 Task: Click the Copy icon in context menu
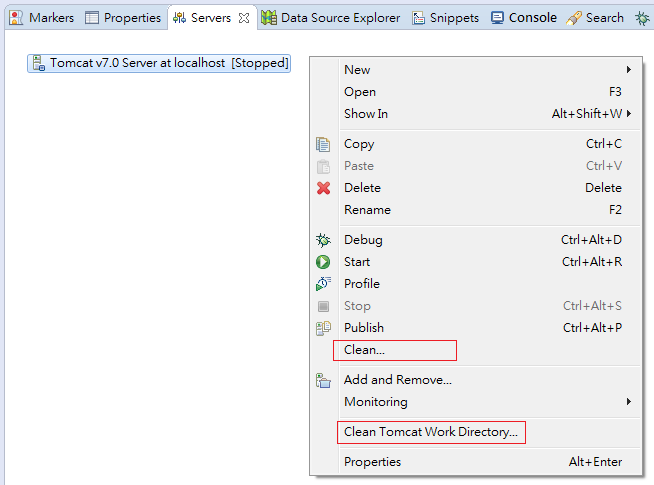pos(323,144)
